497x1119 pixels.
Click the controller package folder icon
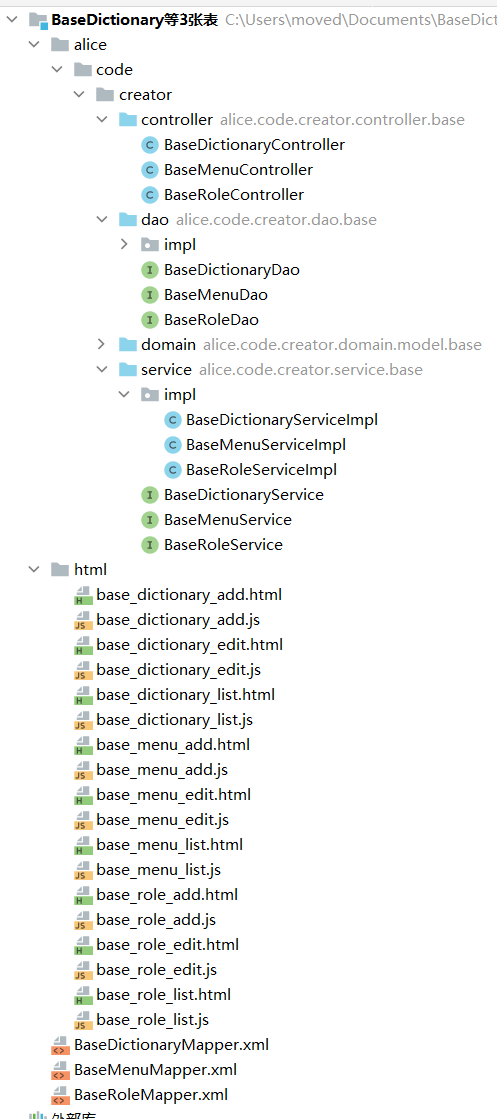click(128, 120)
